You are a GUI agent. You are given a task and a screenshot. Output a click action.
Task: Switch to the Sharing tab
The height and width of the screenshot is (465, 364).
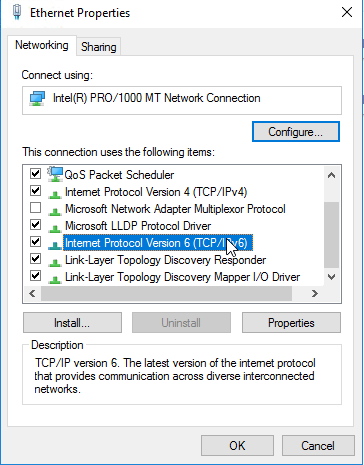(99, 47)
